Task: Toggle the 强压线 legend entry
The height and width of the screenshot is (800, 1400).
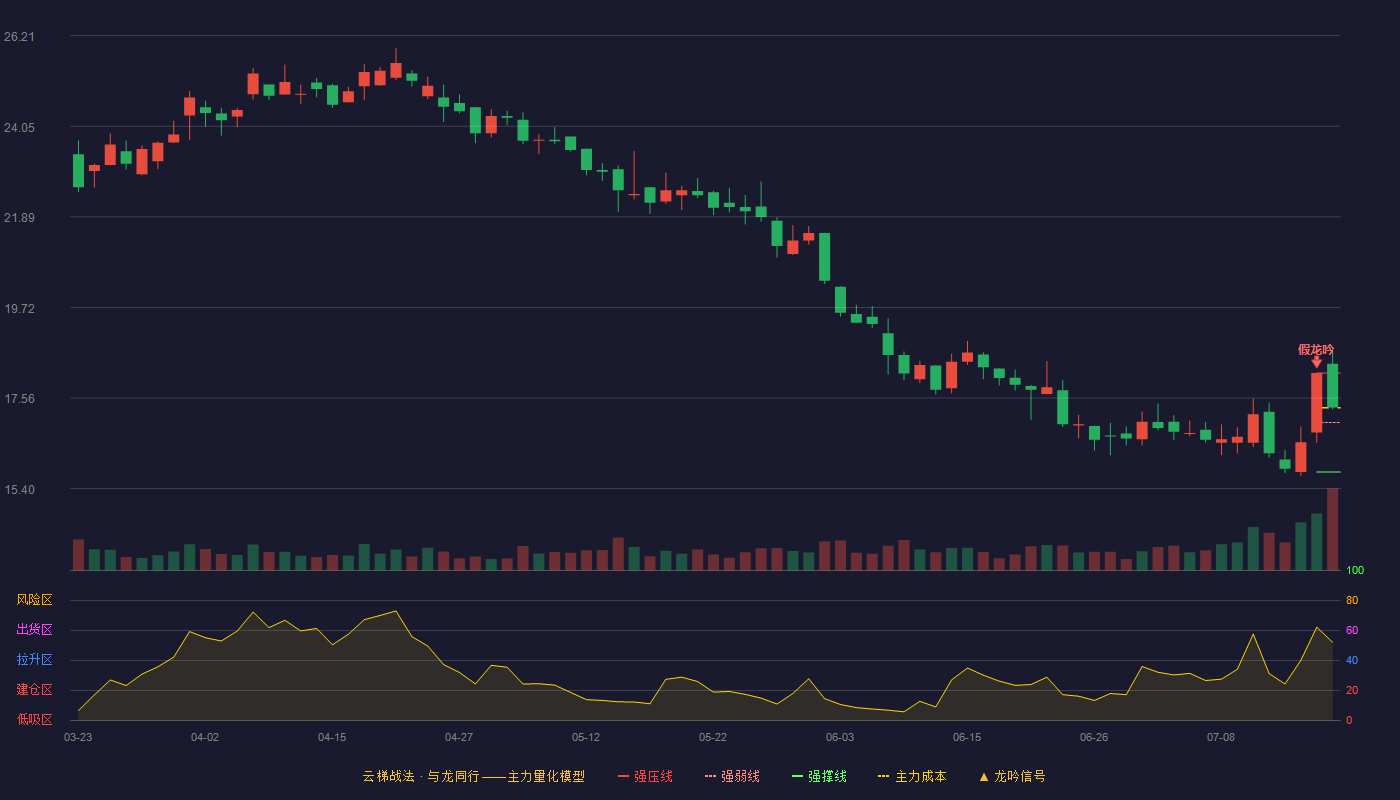Action: pyautogui.click(x=645, y=776)
